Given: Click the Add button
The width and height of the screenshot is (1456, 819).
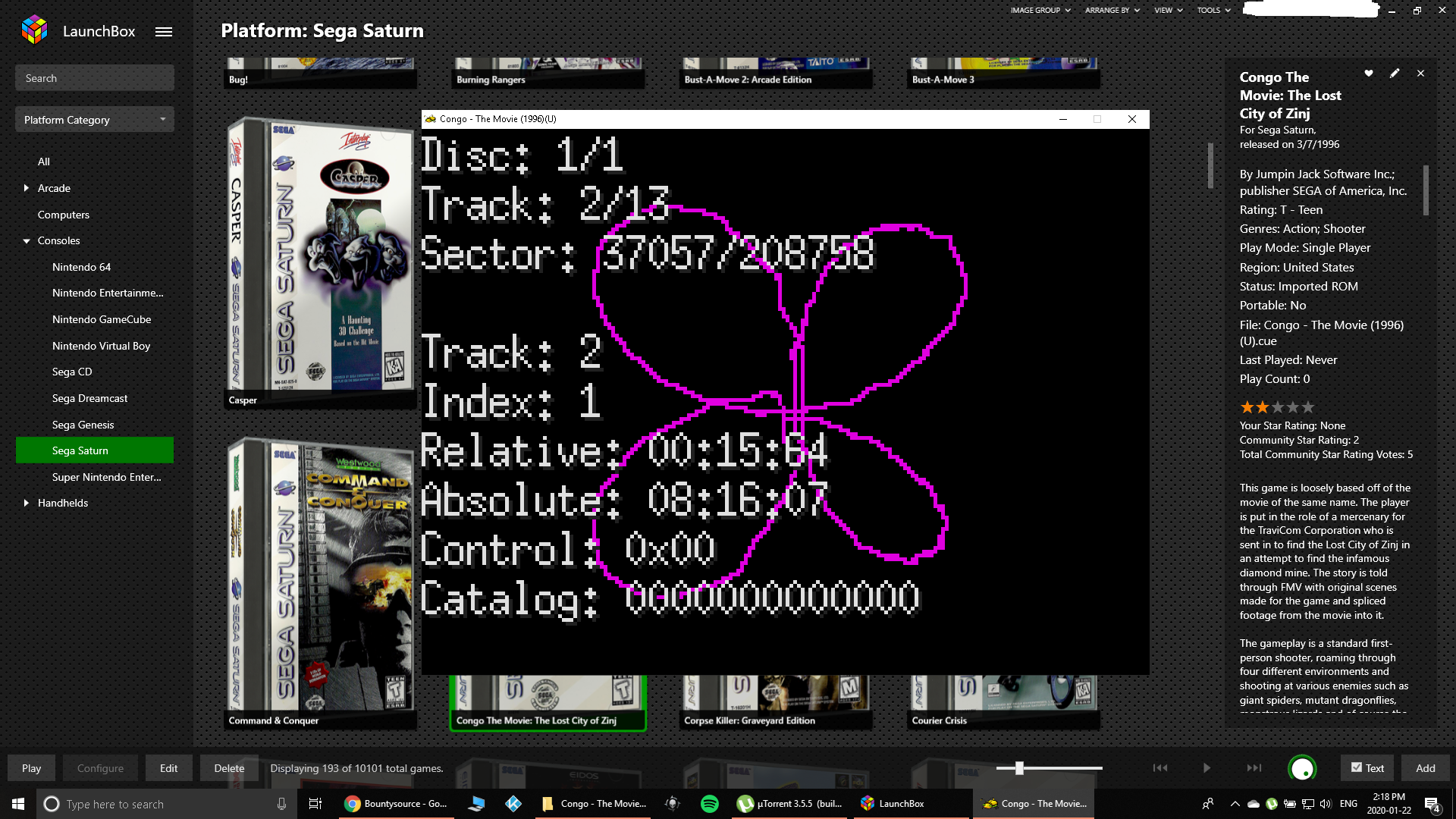Looking at the screenshot, I should pyautogui.click(x=1426, y=768).
